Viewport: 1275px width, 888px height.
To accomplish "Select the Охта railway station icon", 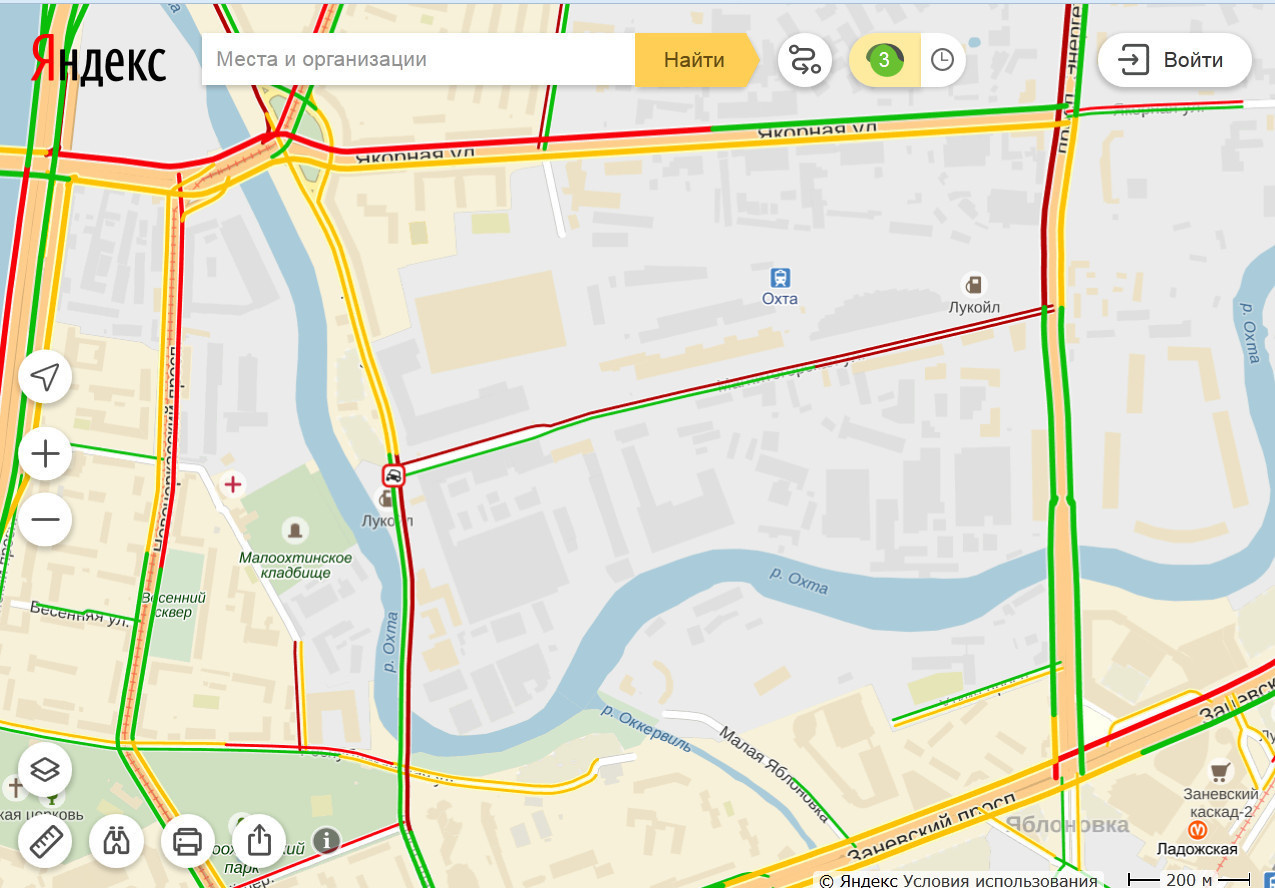I will (x=780, y=277).
